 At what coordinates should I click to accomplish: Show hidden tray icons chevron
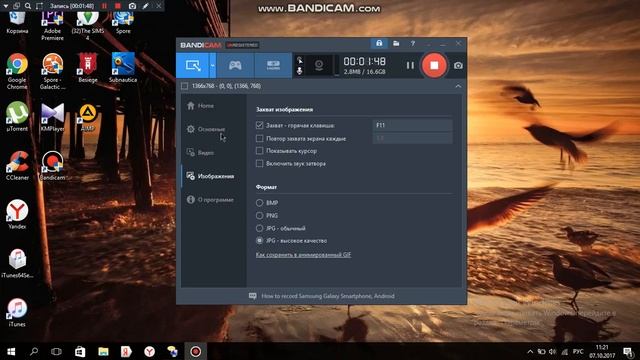(x=530, y=351)
